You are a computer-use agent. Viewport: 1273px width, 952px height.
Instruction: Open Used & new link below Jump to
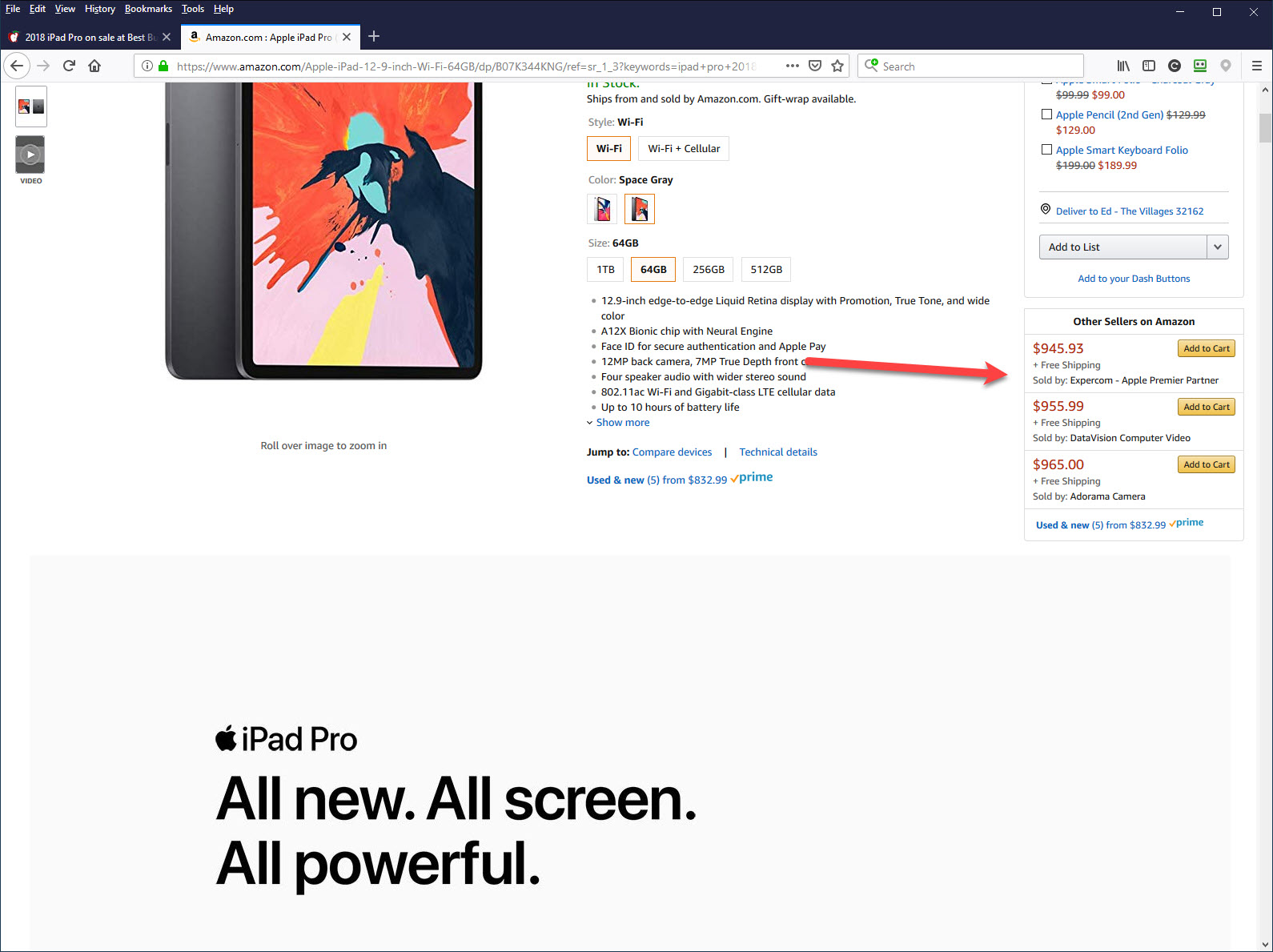click(657, 480)
